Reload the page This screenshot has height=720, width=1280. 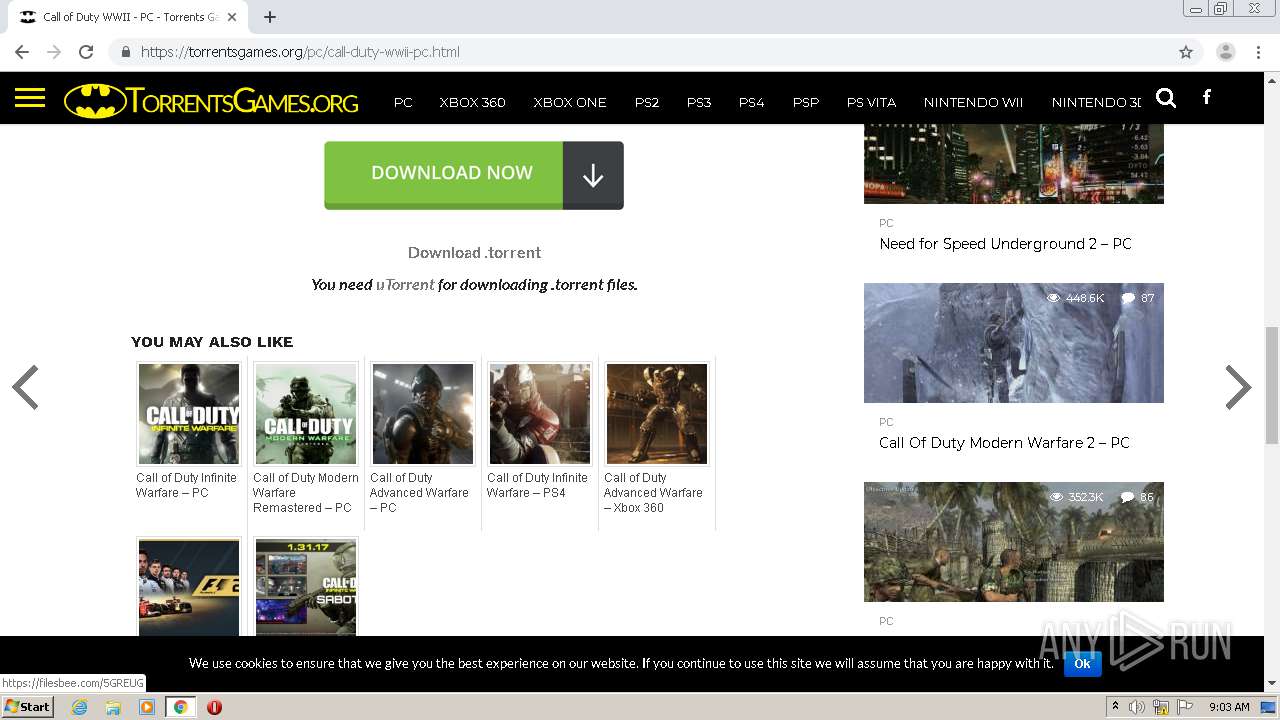coord(86,52)
